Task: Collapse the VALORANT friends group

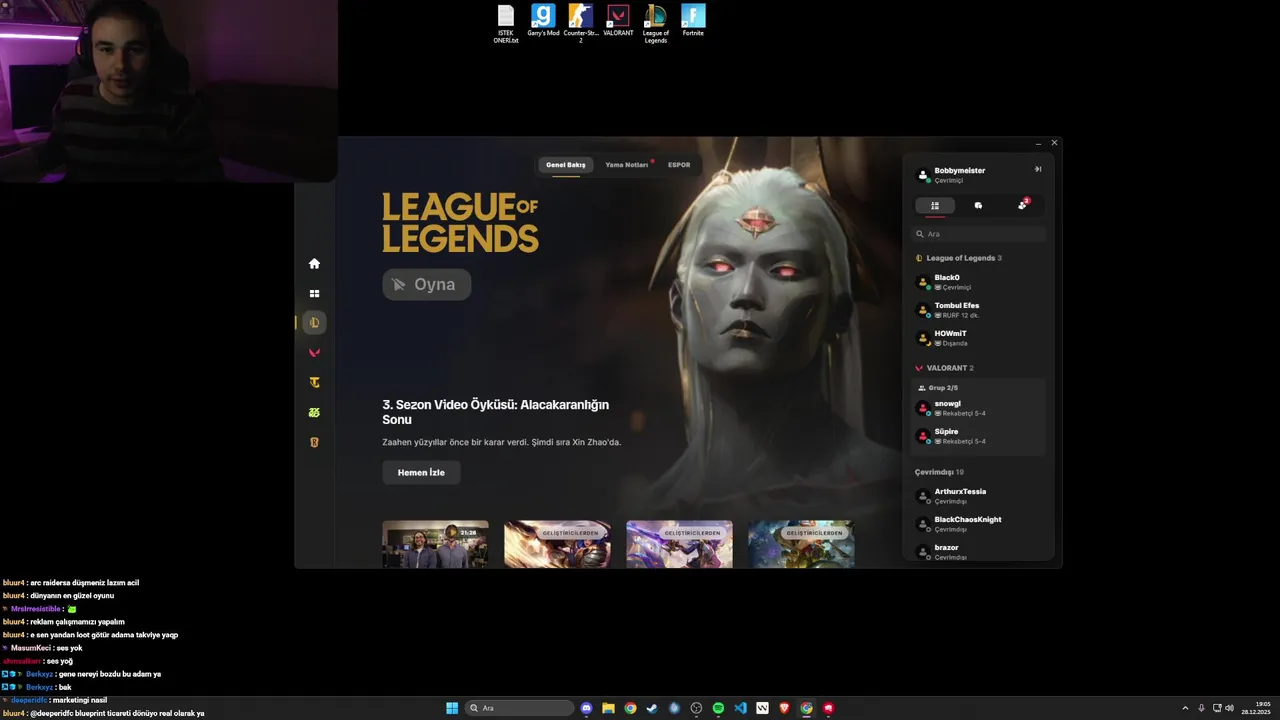Action: [944, 368]
